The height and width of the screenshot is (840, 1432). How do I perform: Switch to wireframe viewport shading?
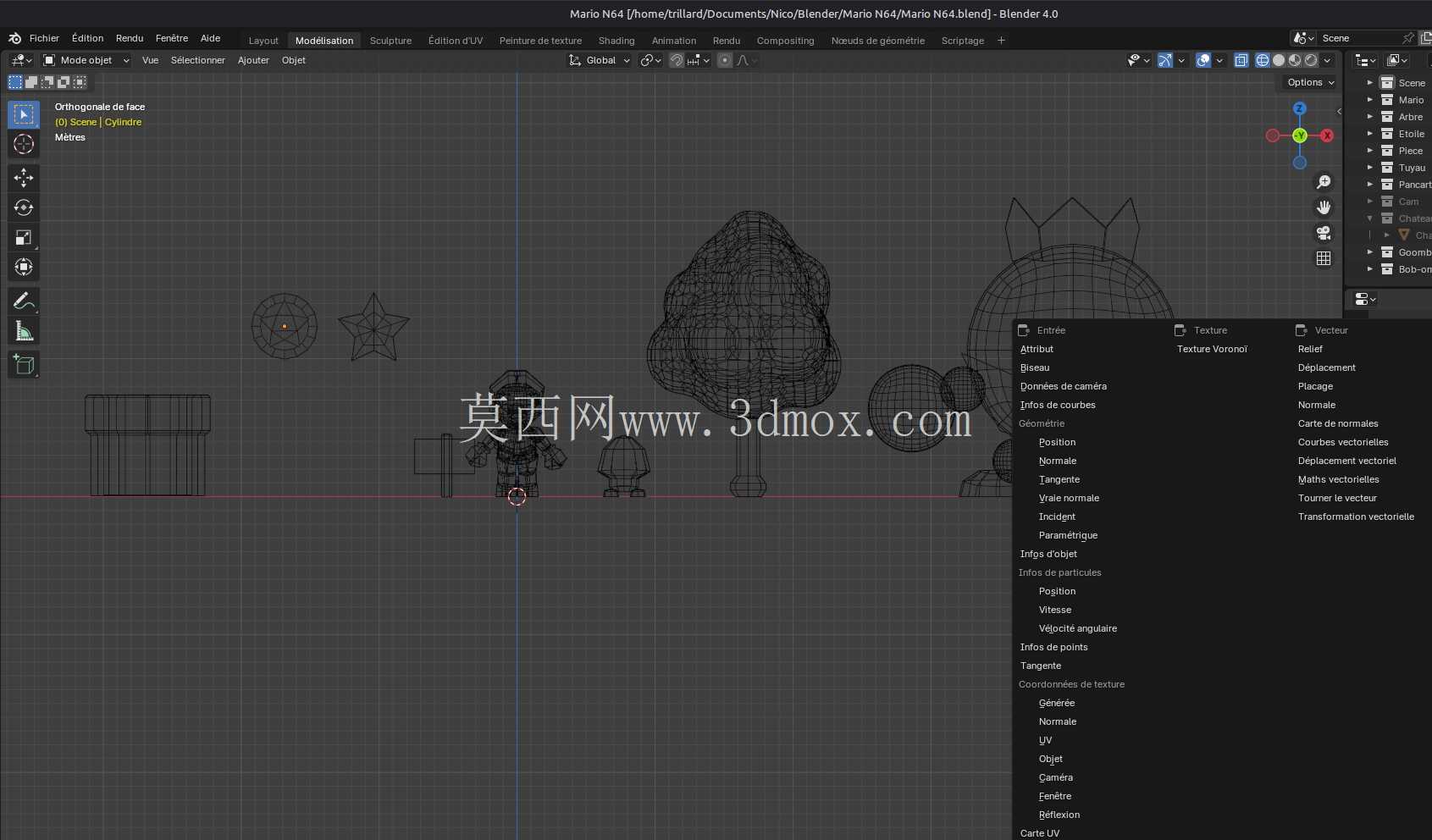point(1263,60)
